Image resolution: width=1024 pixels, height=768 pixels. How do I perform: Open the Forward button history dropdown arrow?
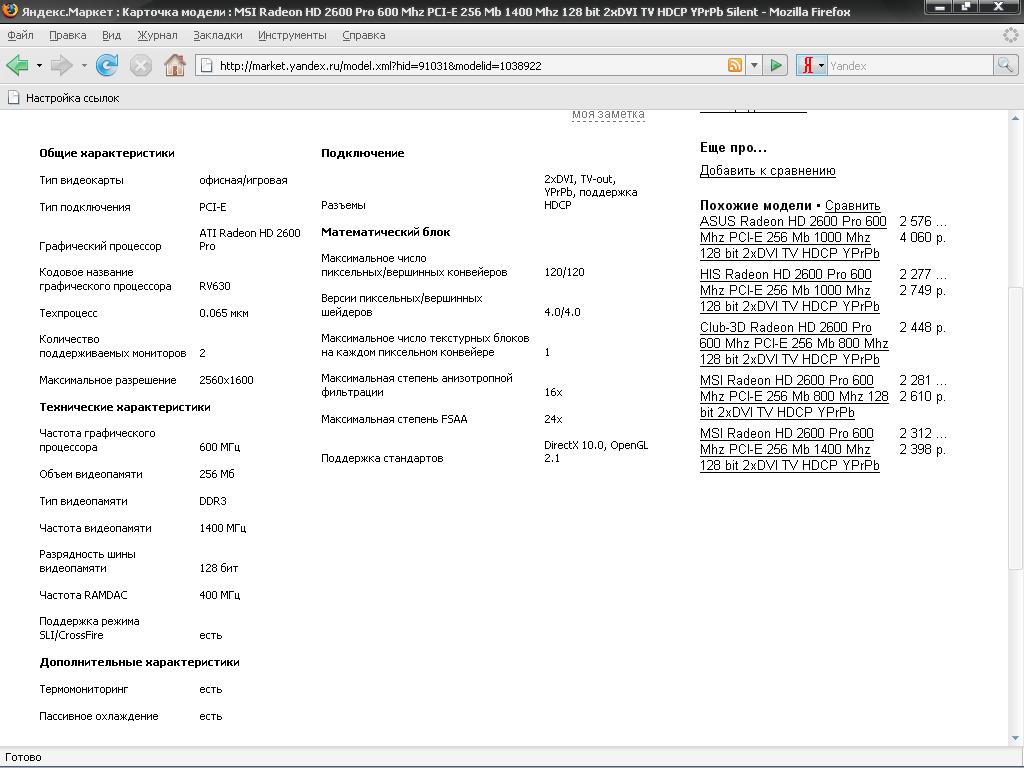point(84,65)
